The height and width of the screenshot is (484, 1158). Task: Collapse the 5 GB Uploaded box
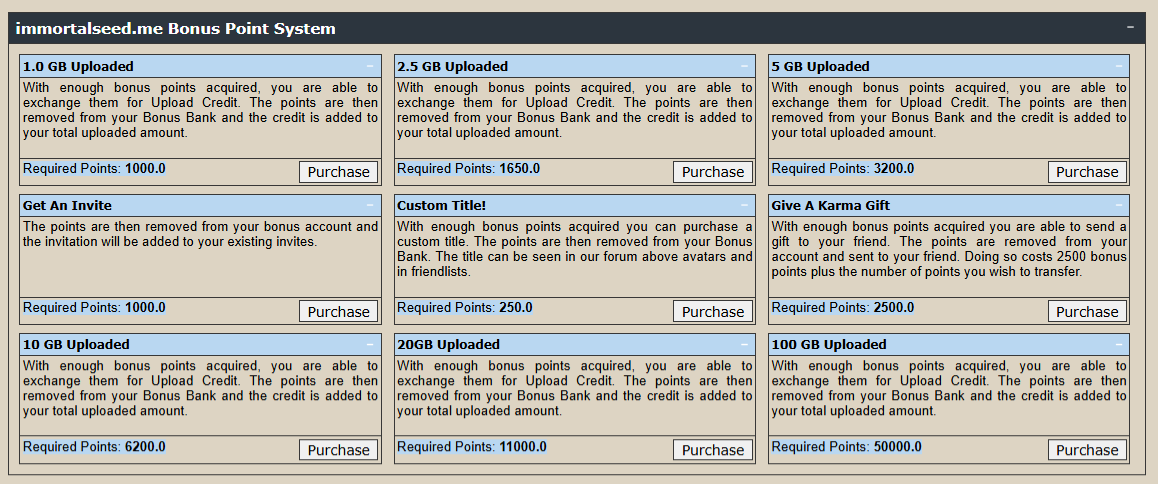(x=1119, y=66)
